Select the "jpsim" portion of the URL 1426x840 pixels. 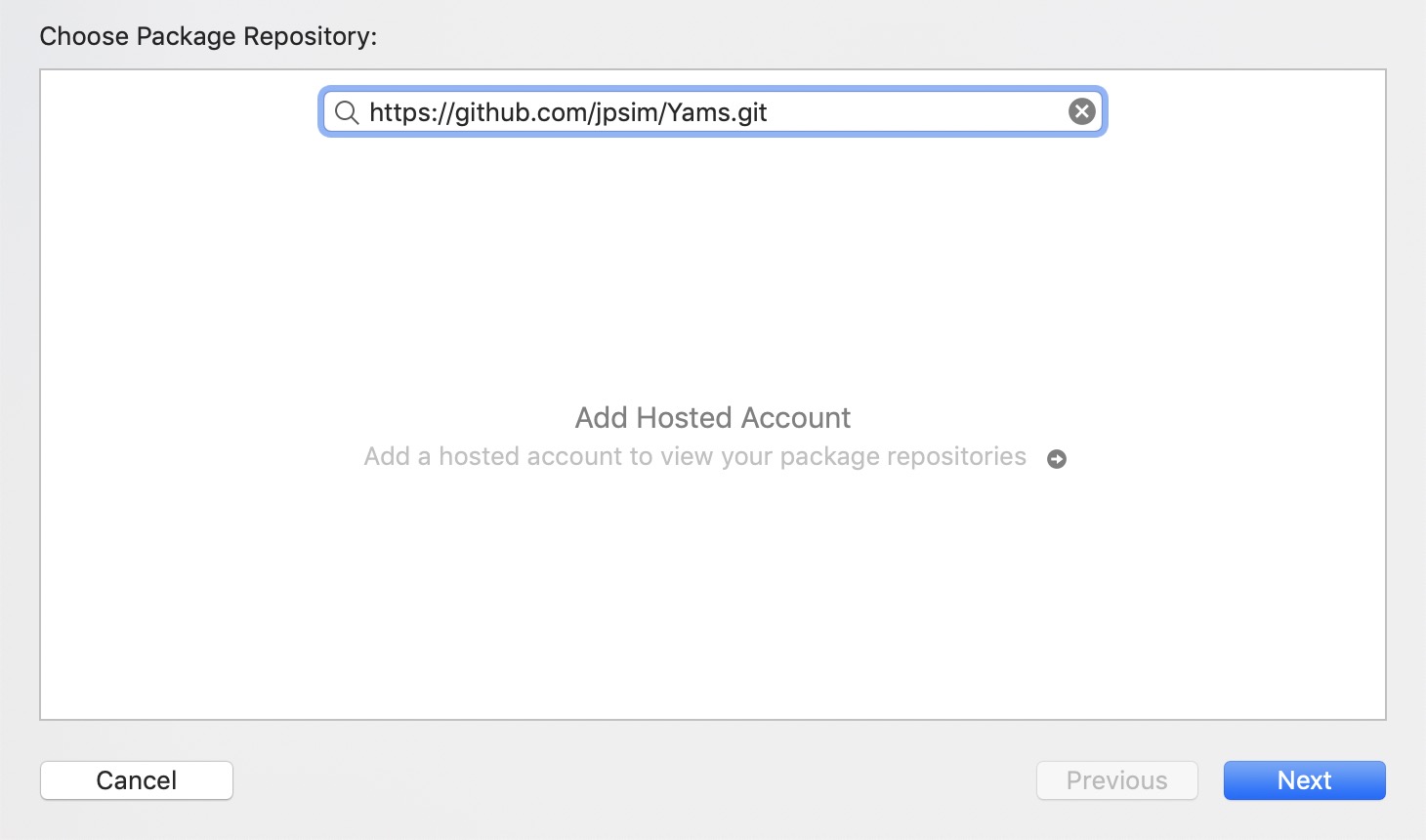(625, 112)
